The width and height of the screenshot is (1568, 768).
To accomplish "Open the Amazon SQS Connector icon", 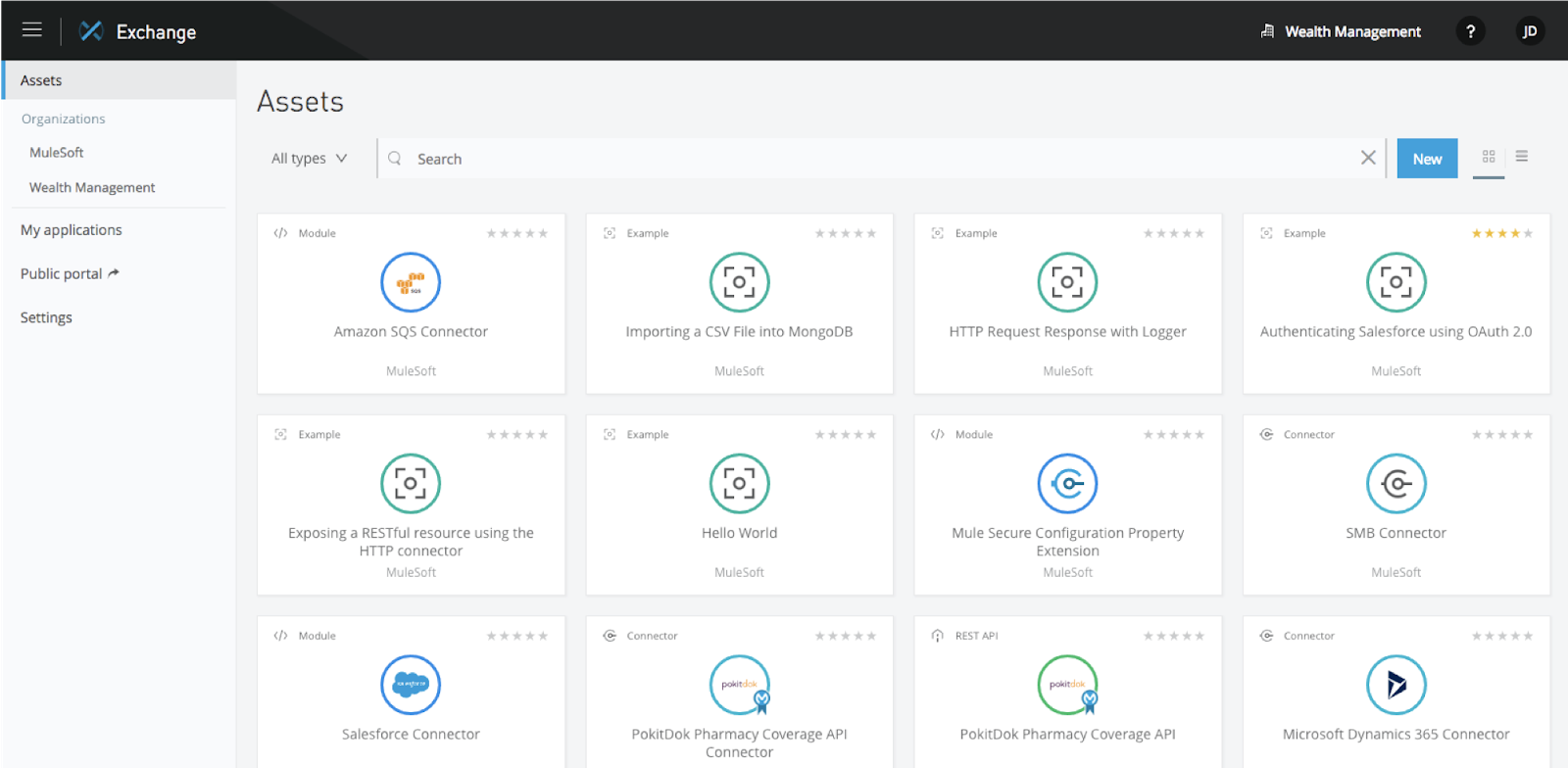I will 411,282.
